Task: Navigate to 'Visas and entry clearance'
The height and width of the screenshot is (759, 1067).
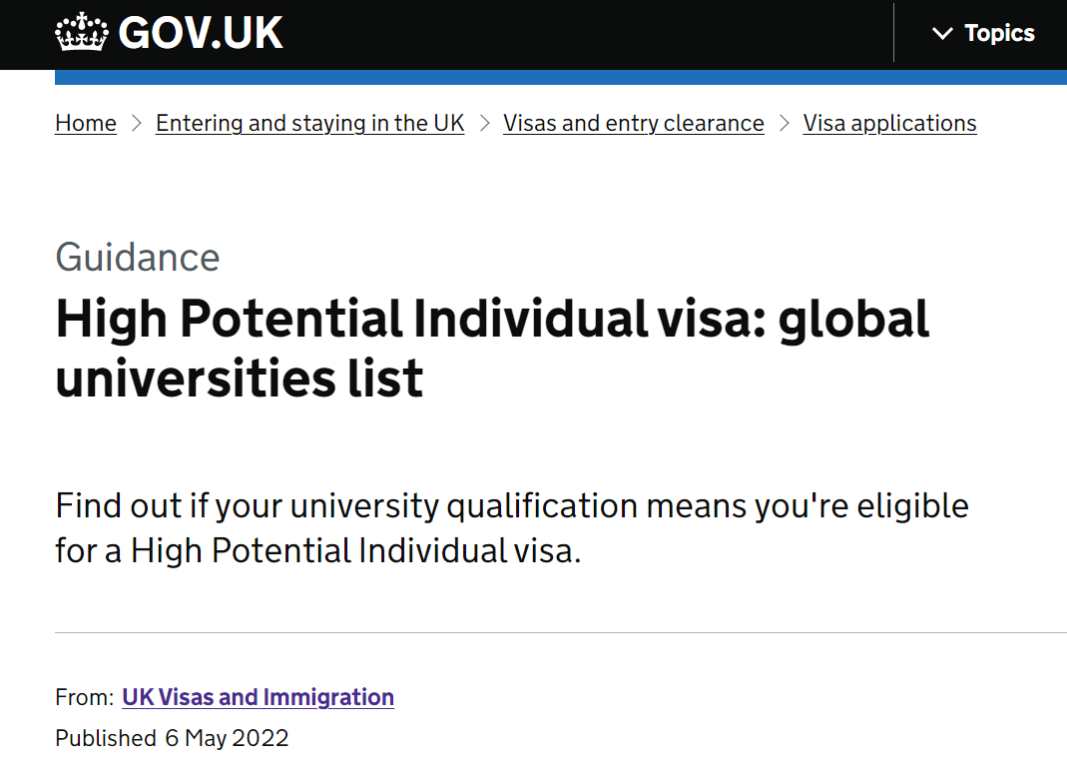Action: coord(633,123)
